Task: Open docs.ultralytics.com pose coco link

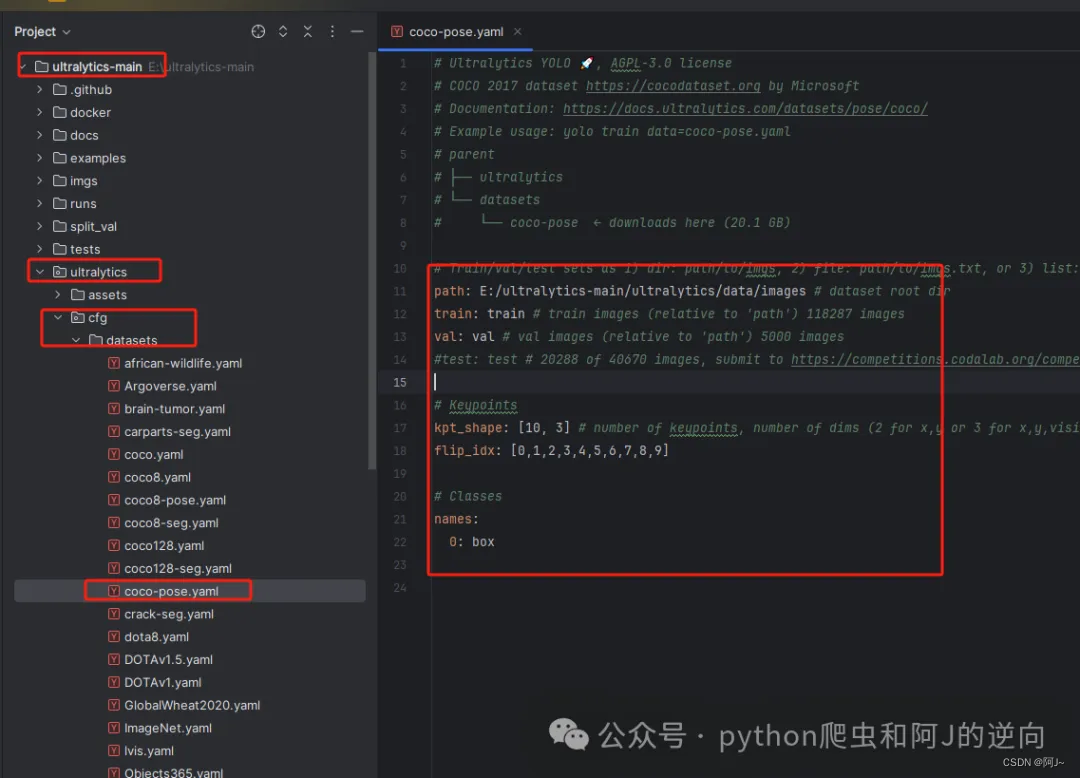Action: 745,109
